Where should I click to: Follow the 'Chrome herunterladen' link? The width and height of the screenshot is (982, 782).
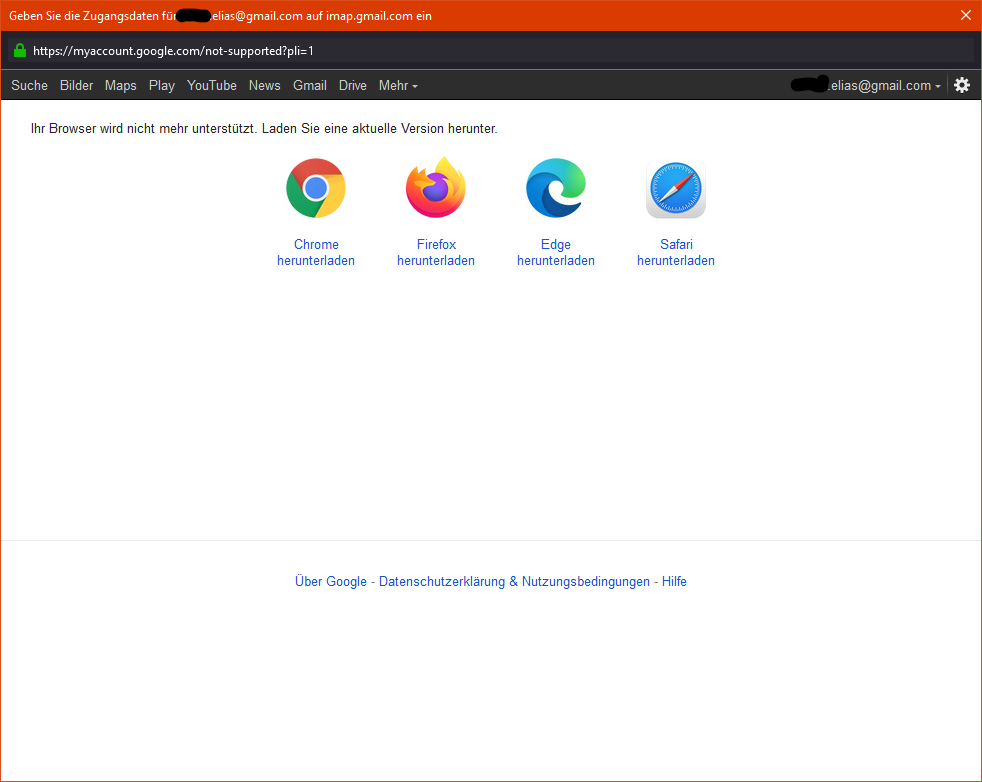pos(316,252)
